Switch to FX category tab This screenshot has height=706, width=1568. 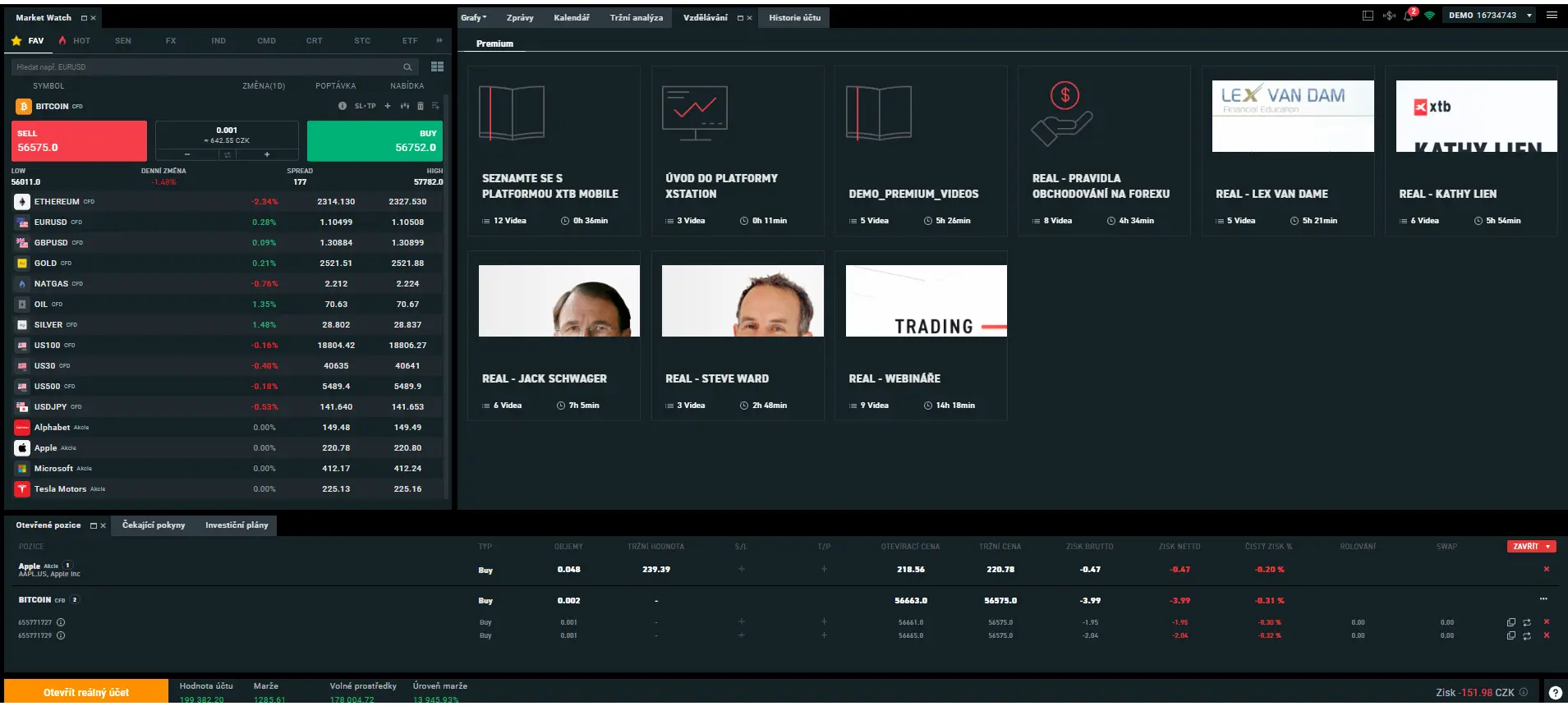[x=171, y=40]
